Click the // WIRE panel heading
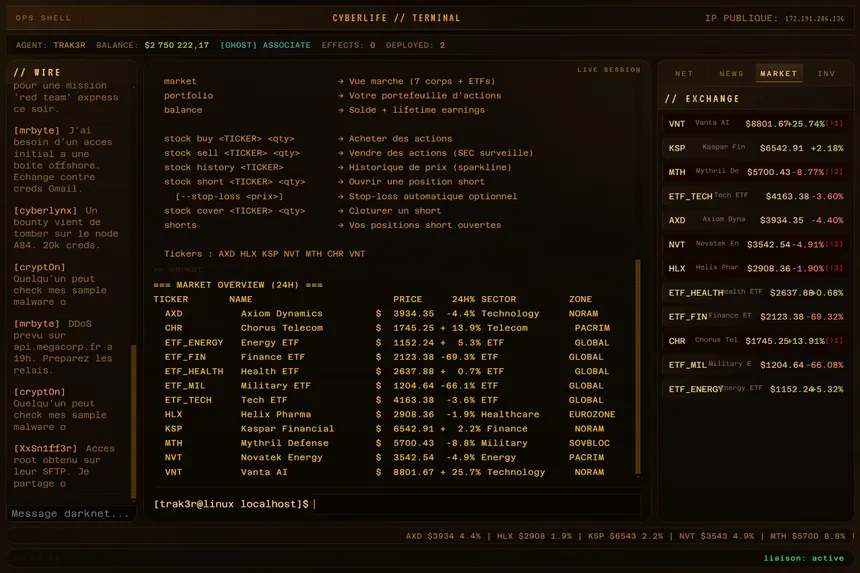This screenshot has width=860, height=573. pyautogui.click(x=37, y=72)
